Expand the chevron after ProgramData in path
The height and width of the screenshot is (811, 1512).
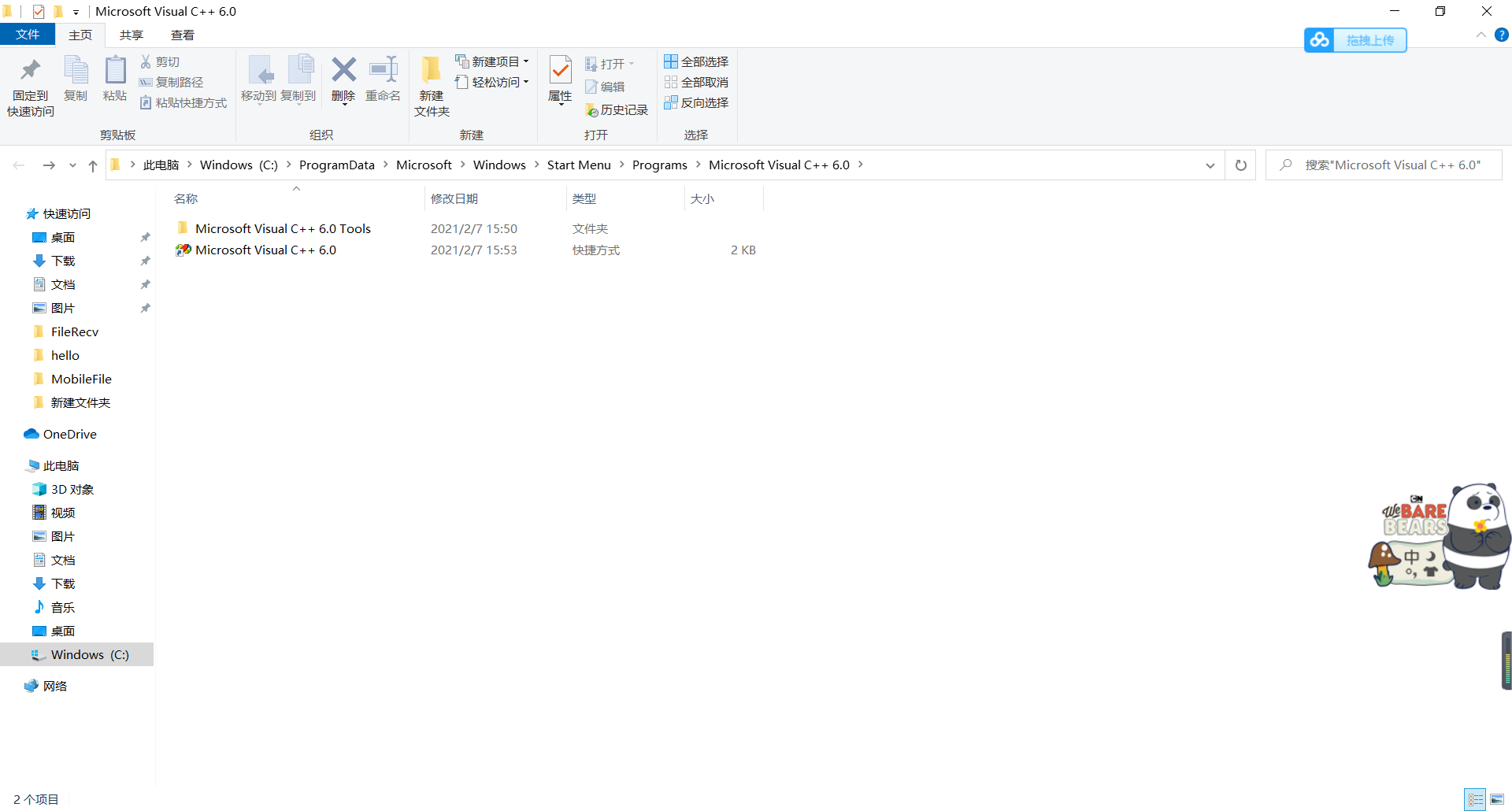coord(386,165)
